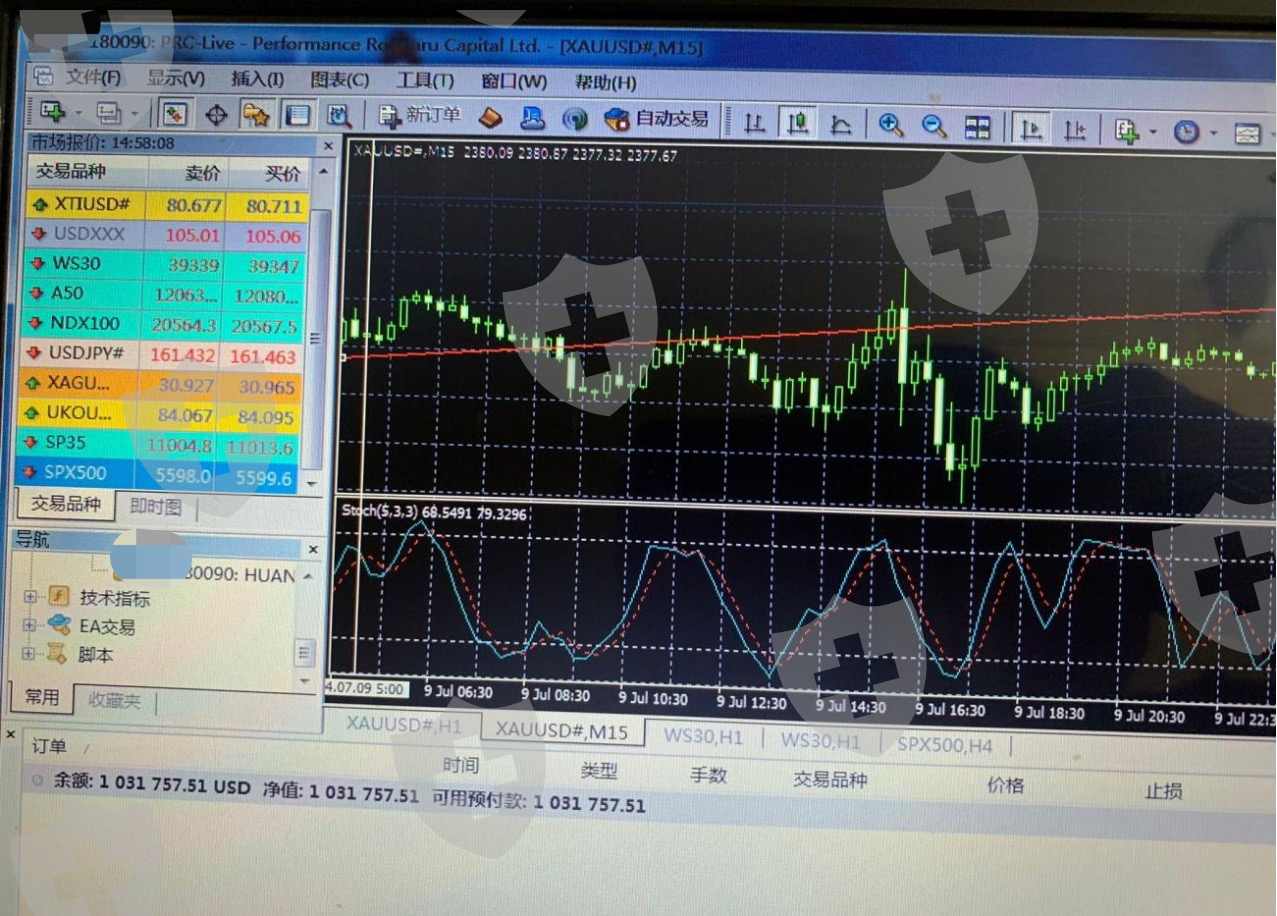Select the XAUUSD#,H1 chart tab

tap(404, 725)
